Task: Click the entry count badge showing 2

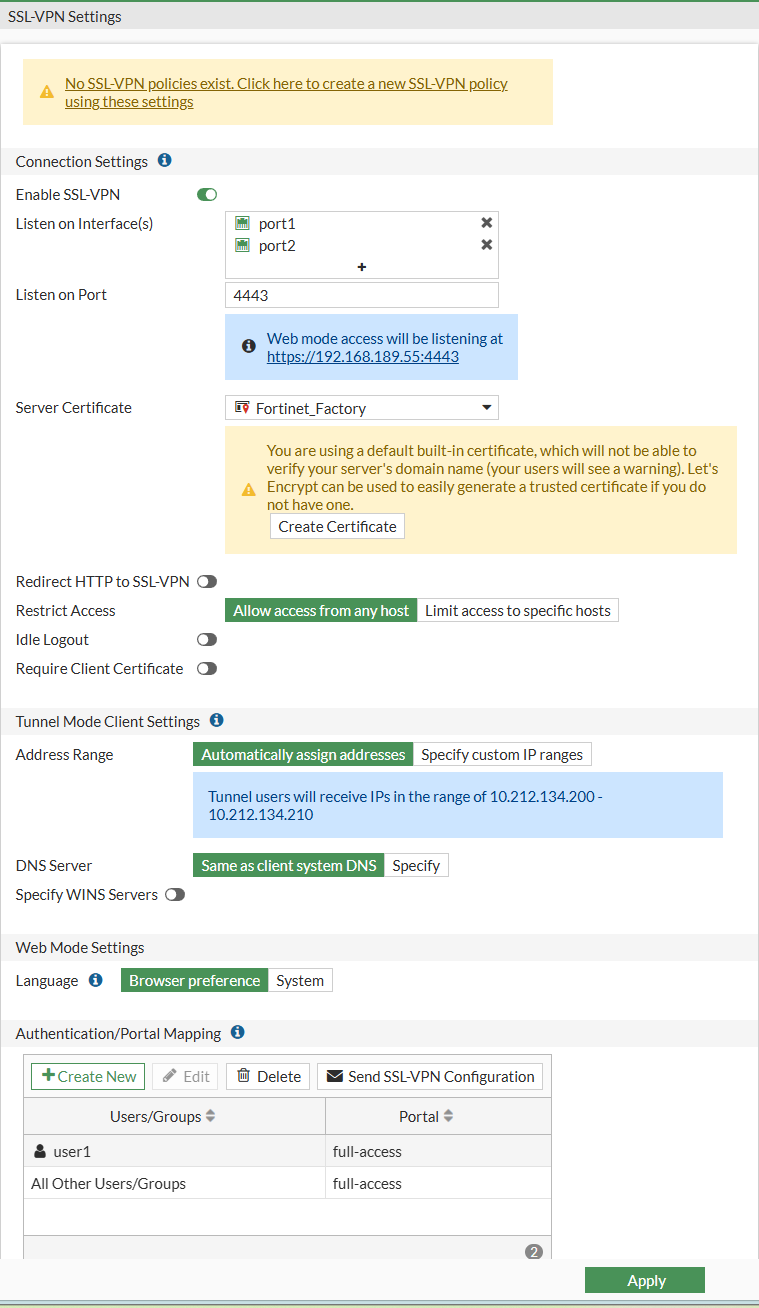Action: [x=533, y=1251]
